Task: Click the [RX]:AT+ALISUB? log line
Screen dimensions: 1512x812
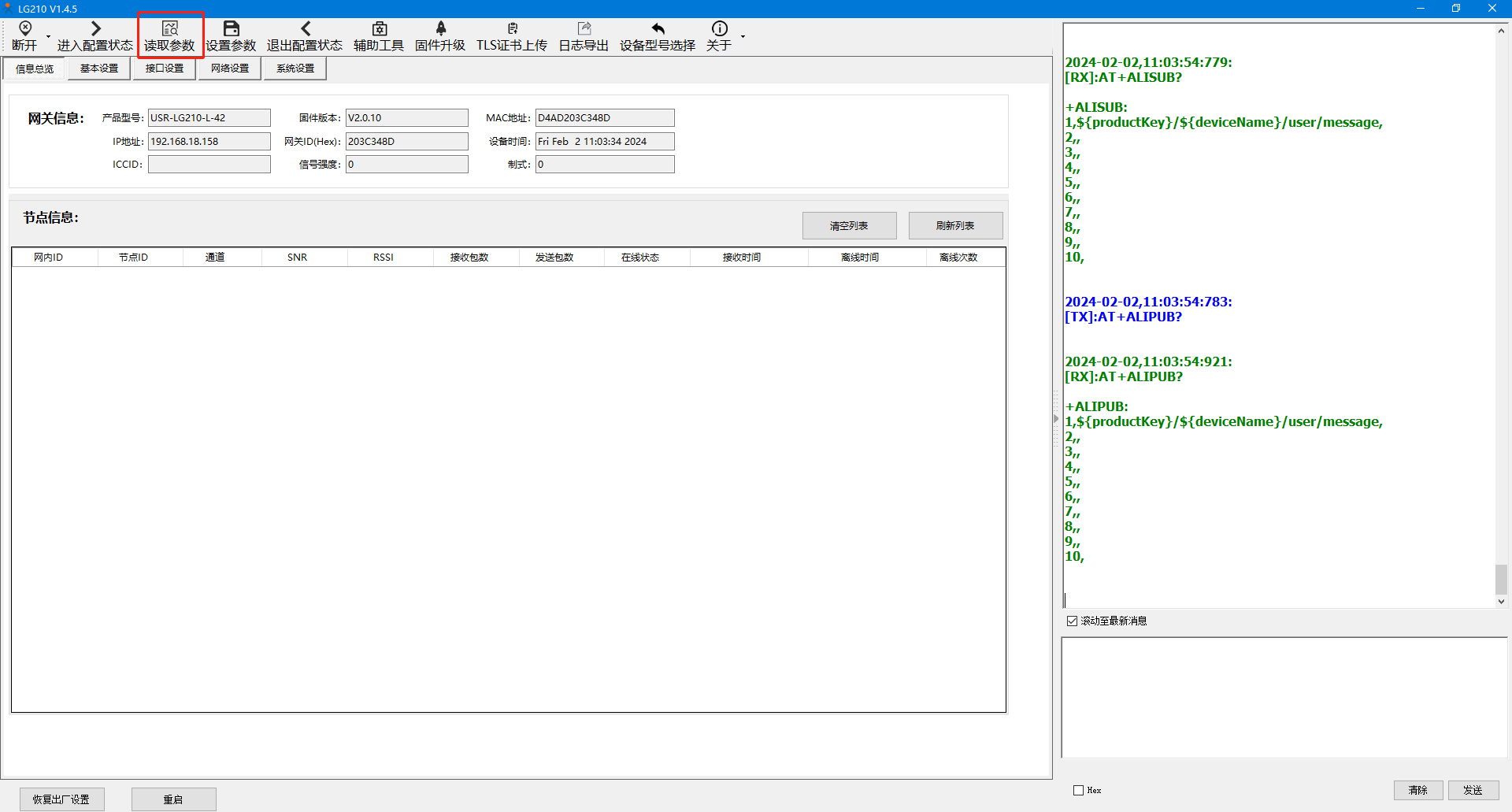Action: point(1123,77)
